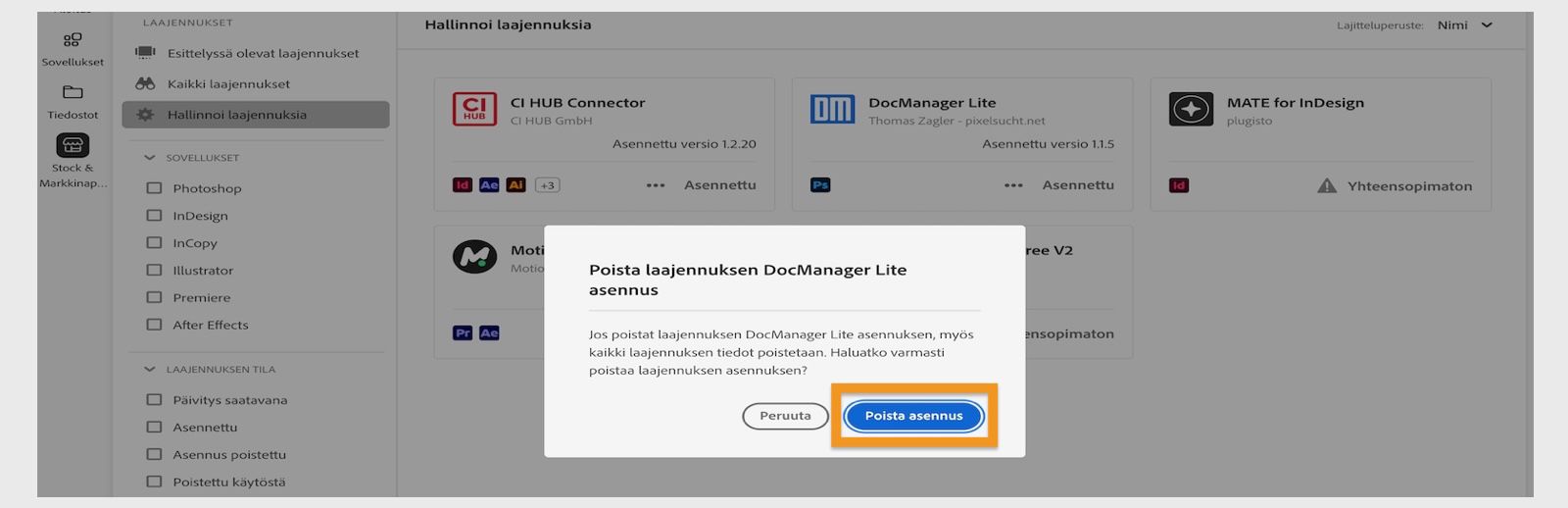This screenshot has height=508, width=1568.
Task: Click the +3 apps badge on CI HUB card
Action: point(547,185)
